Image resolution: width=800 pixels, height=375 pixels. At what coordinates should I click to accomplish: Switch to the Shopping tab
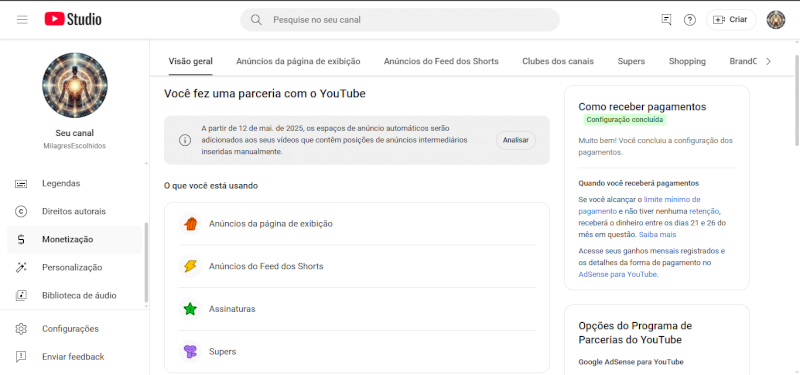coord(687,61)
